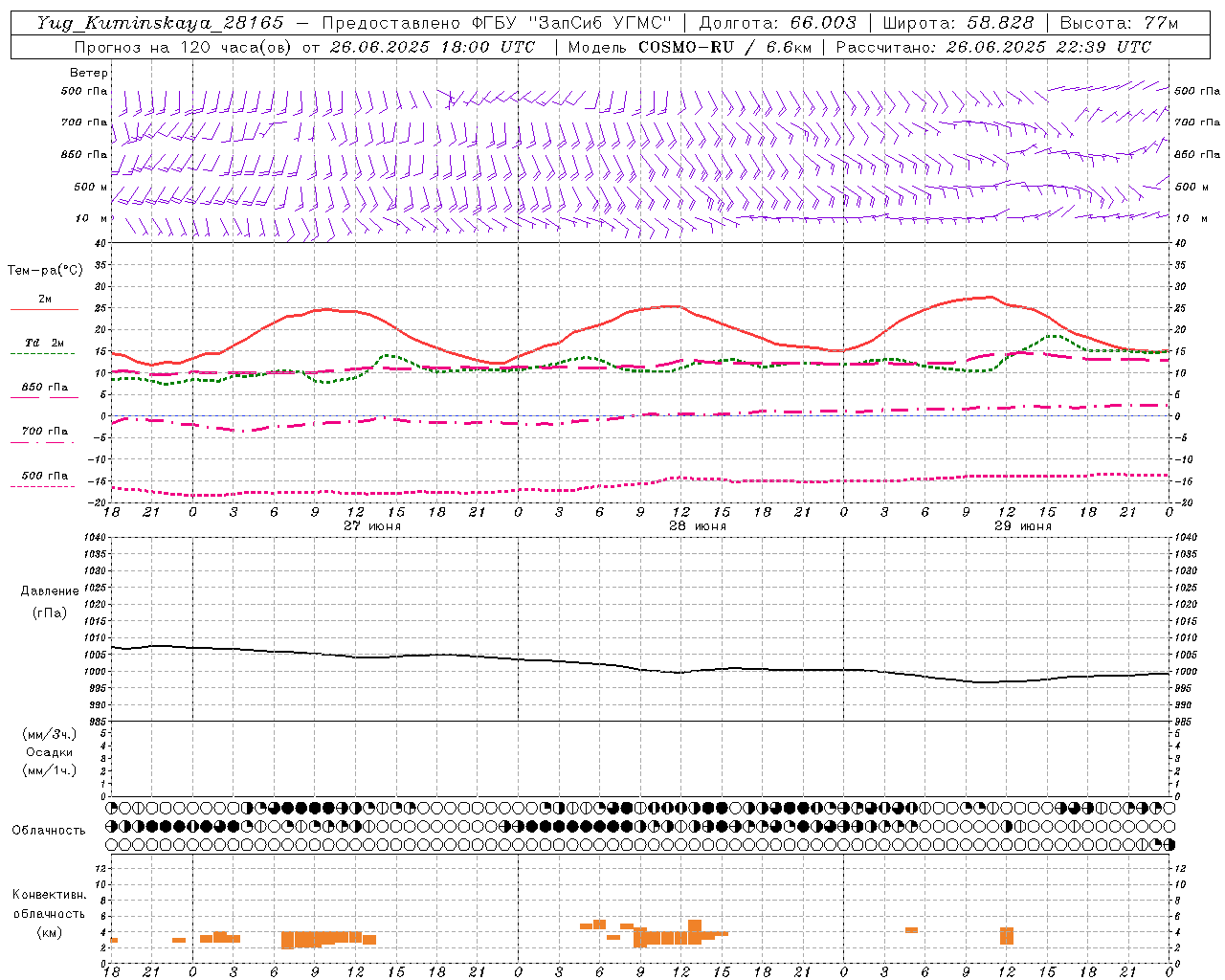
Task: Click the 2м temperature legend entry
Action: (45, 299)
